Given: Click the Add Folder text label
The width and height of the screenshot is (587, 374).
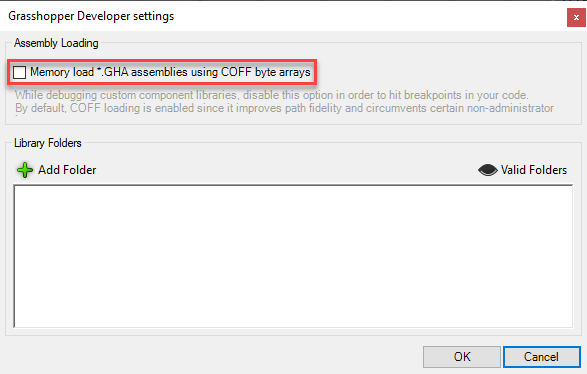Looking at the screenshot, I should pos(67,170).
